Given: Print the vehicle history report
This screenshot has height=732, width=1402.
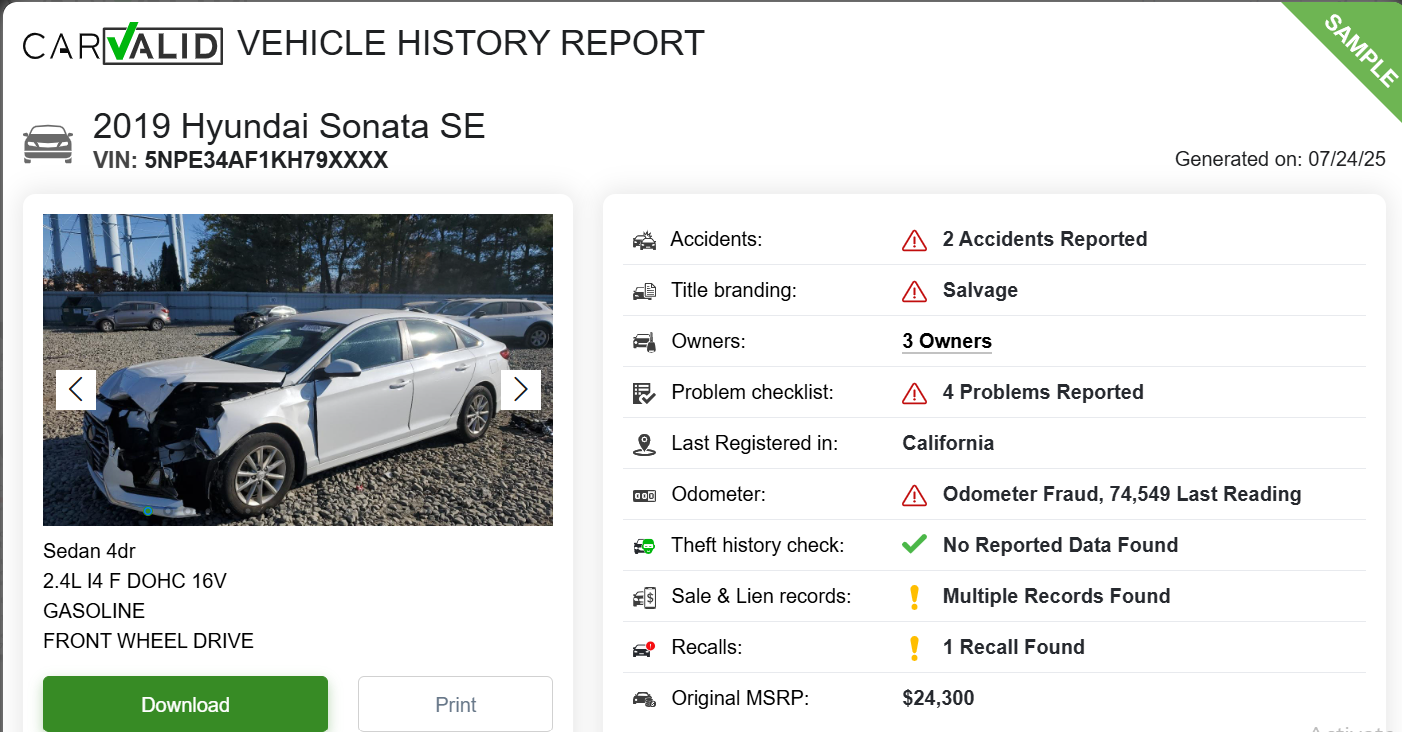Looking at the screenshot, I should coord(455,704).
